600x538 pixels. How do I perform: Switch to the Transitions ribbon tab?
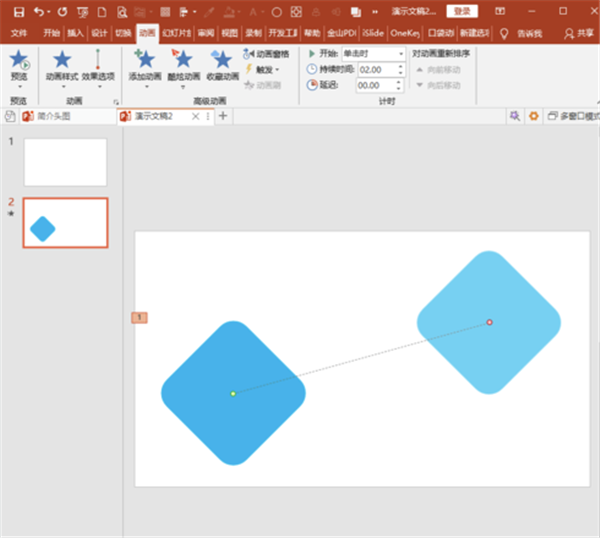pos(123,32)
